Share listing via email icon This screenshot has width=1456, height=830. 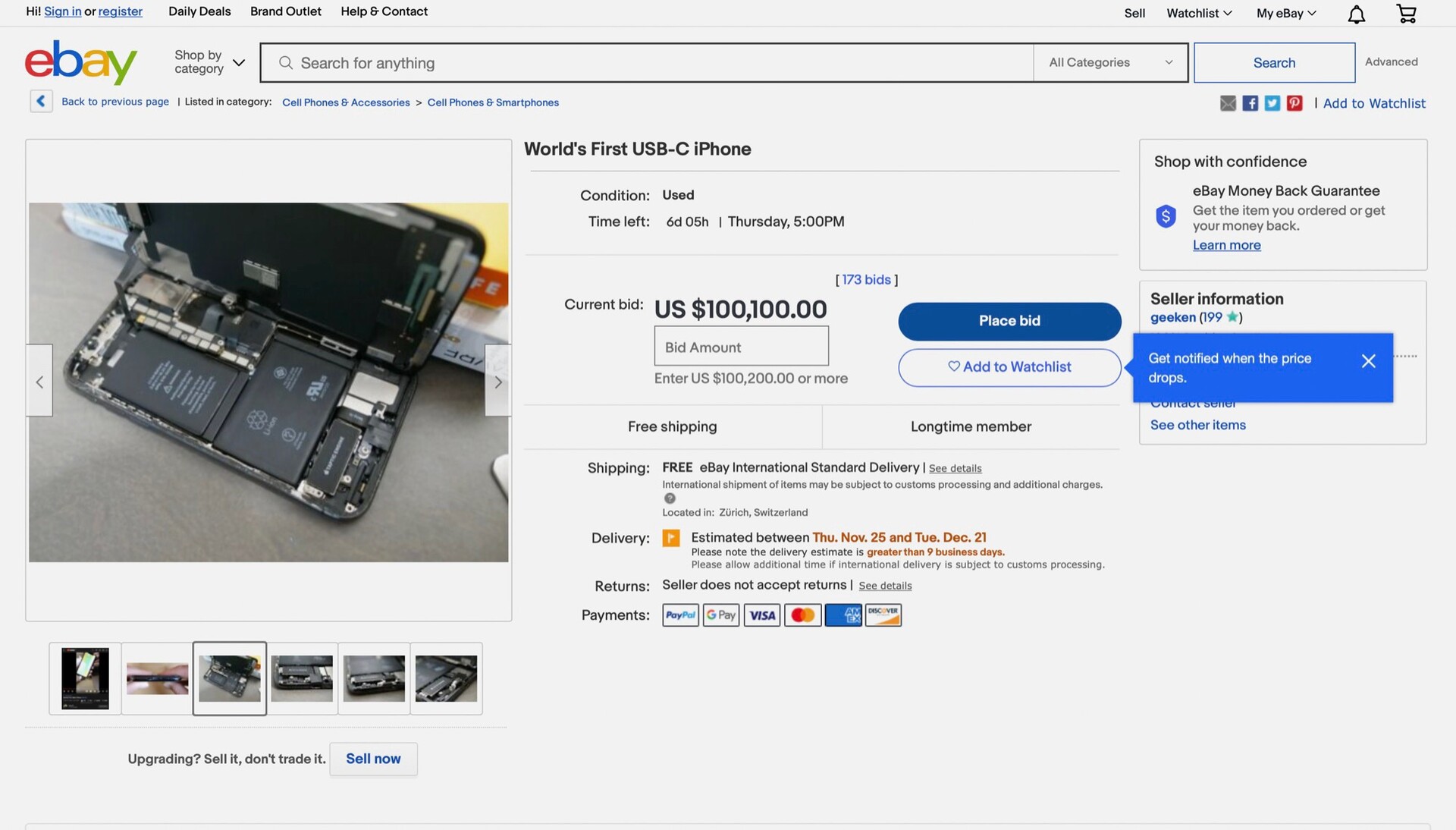[1228, 103]
